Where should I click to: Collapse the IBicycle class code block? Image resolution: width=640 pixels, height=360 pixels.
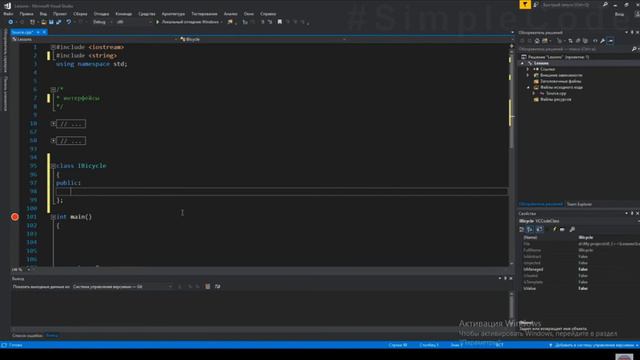click(53, 166)
